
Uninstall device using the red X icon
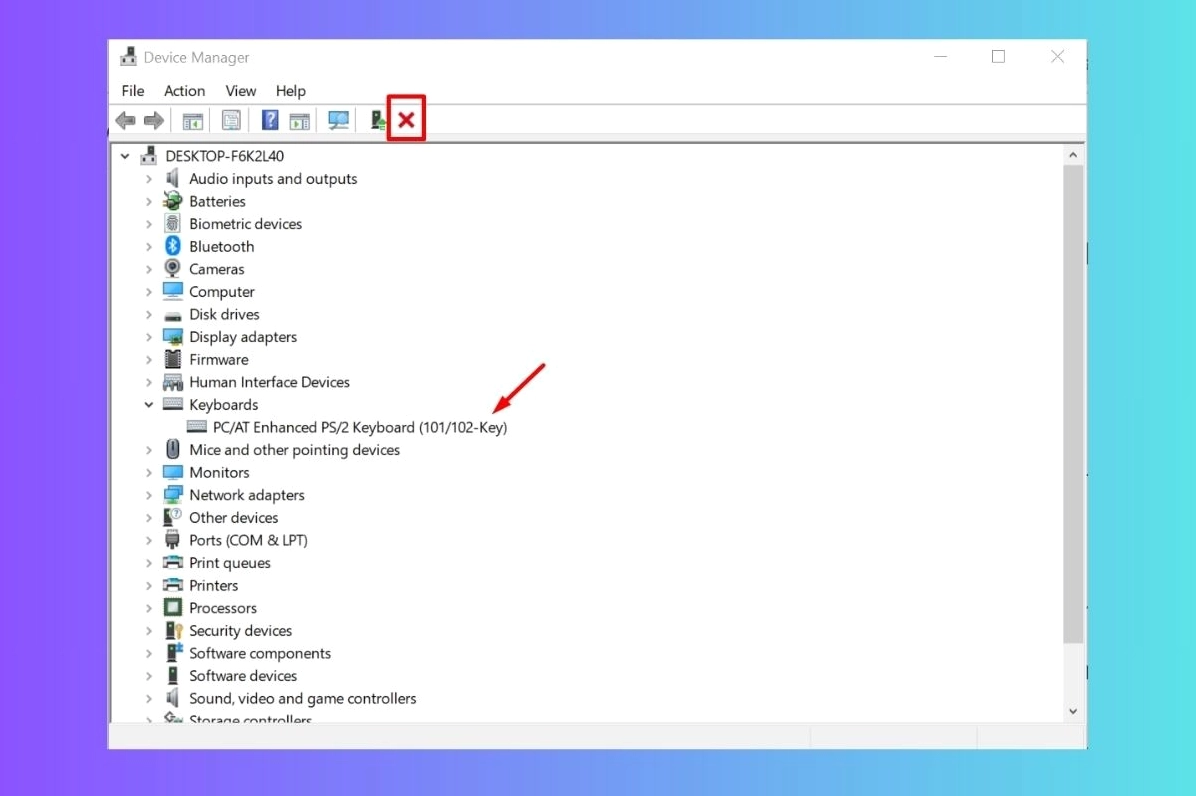[406, 120]
